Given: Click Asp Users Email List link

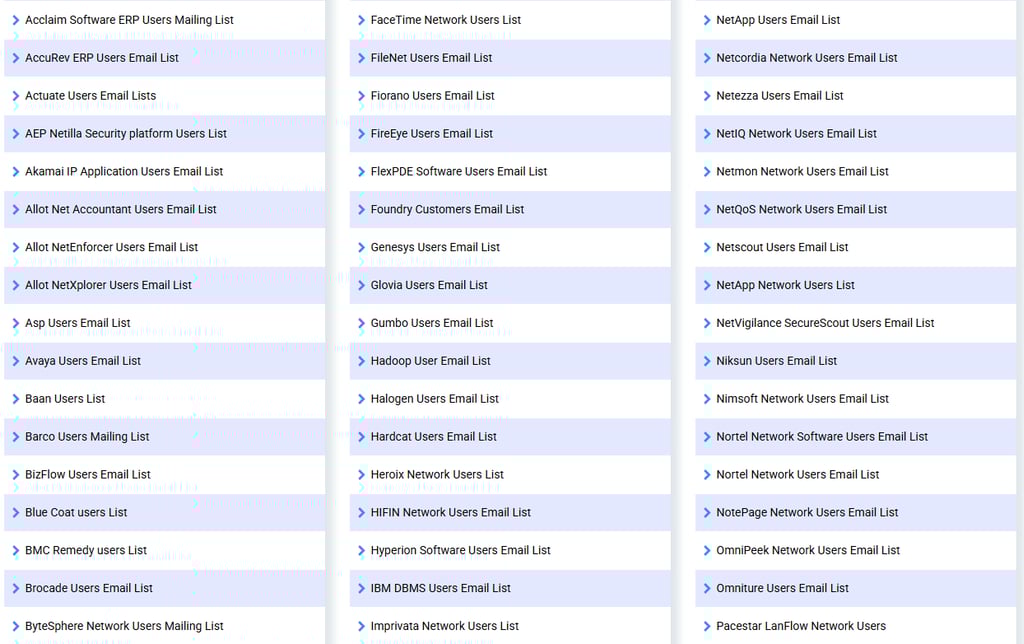Looking at the screenshot, I should pos(78,323).
